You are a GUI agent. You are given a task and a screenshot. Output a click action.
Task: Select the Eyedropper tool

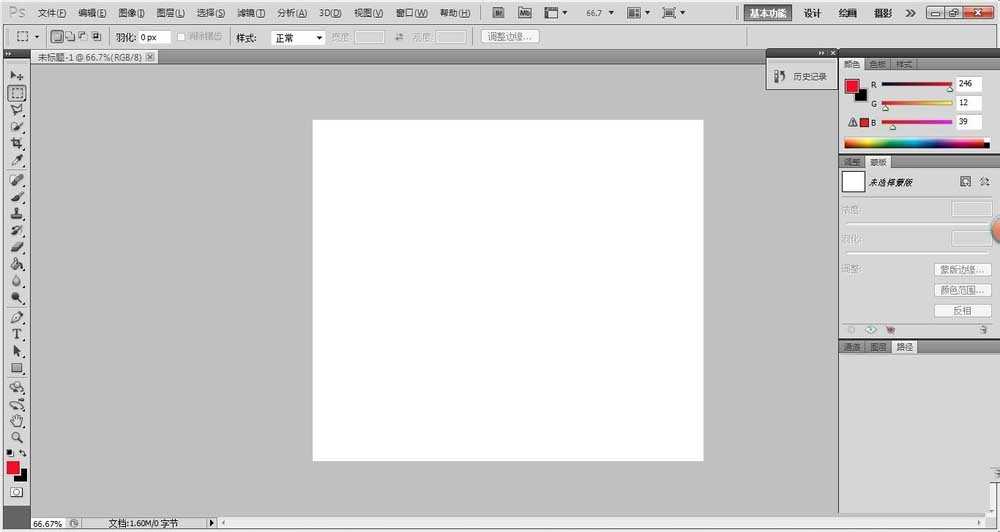point(17,161)
